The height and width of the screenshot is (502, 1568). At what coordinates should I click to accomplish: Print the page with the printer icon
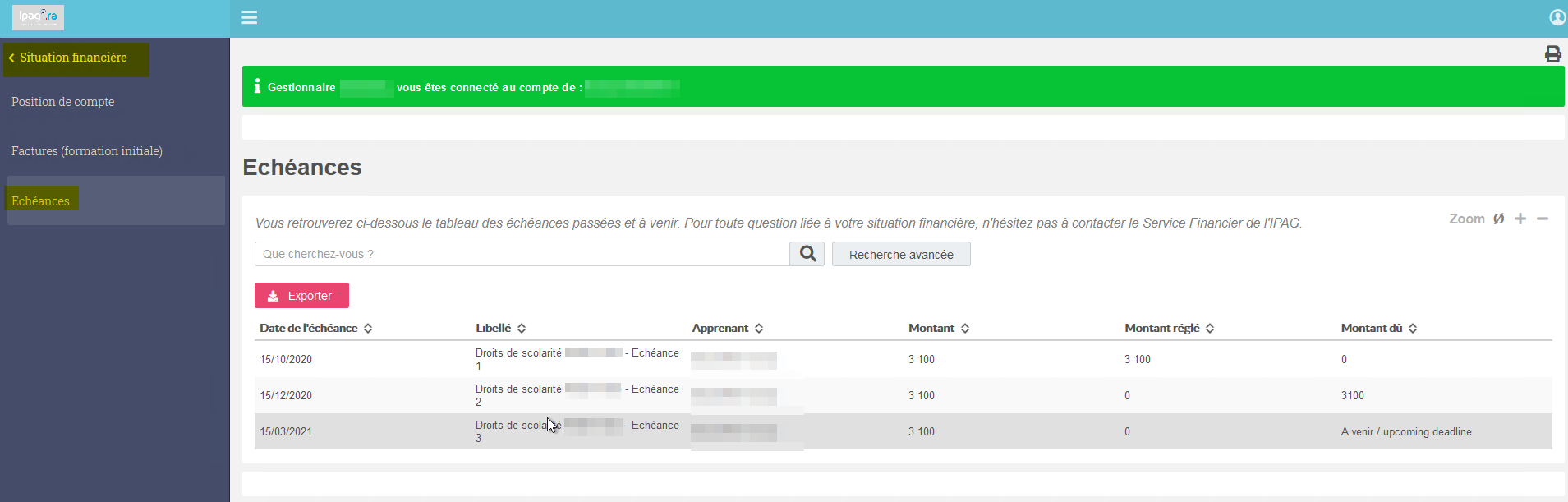coord(1552,54)
